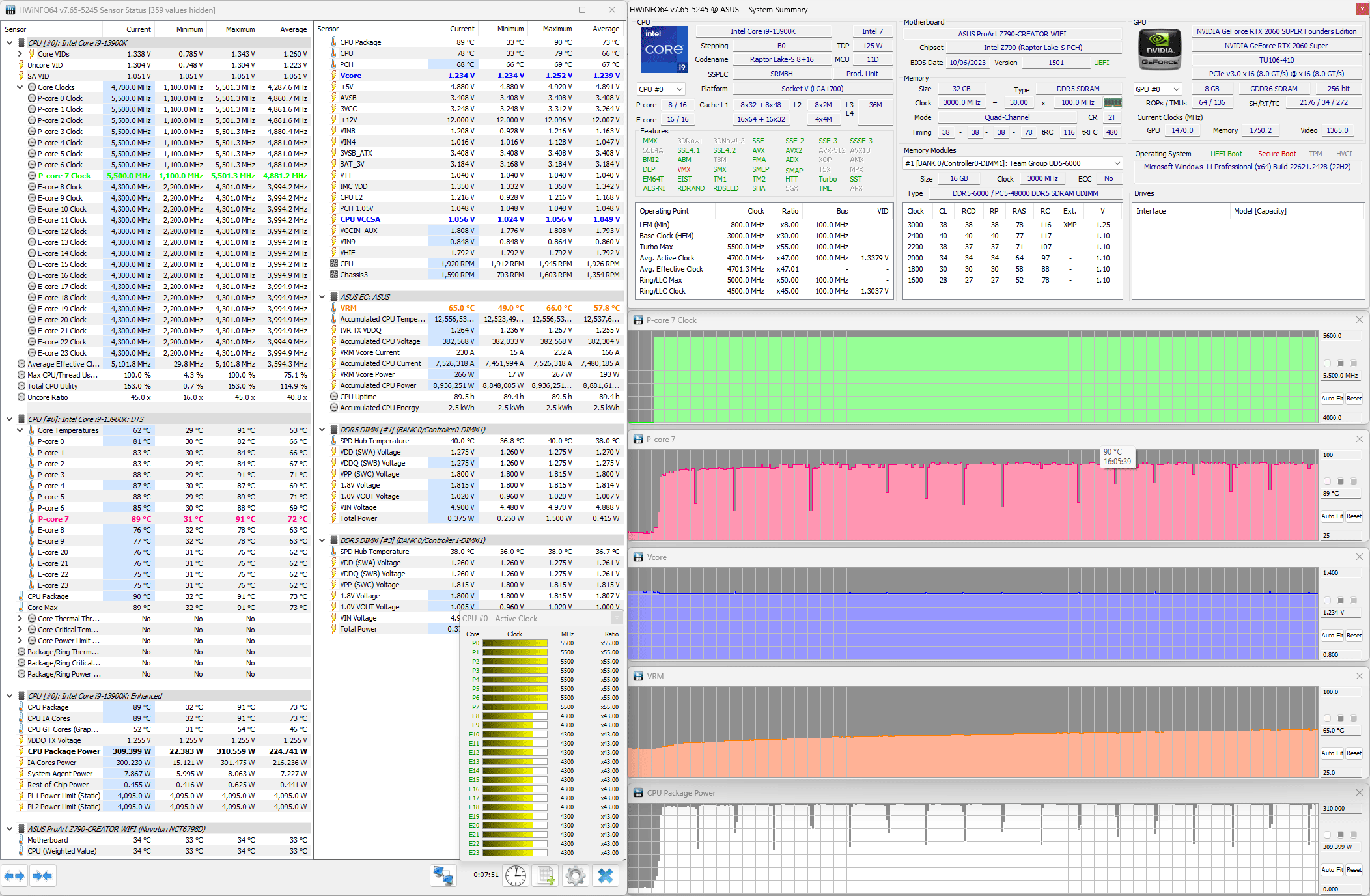
Task: Click Reset in the P-core 7 temperature graph
Action: click(1354, 516)
